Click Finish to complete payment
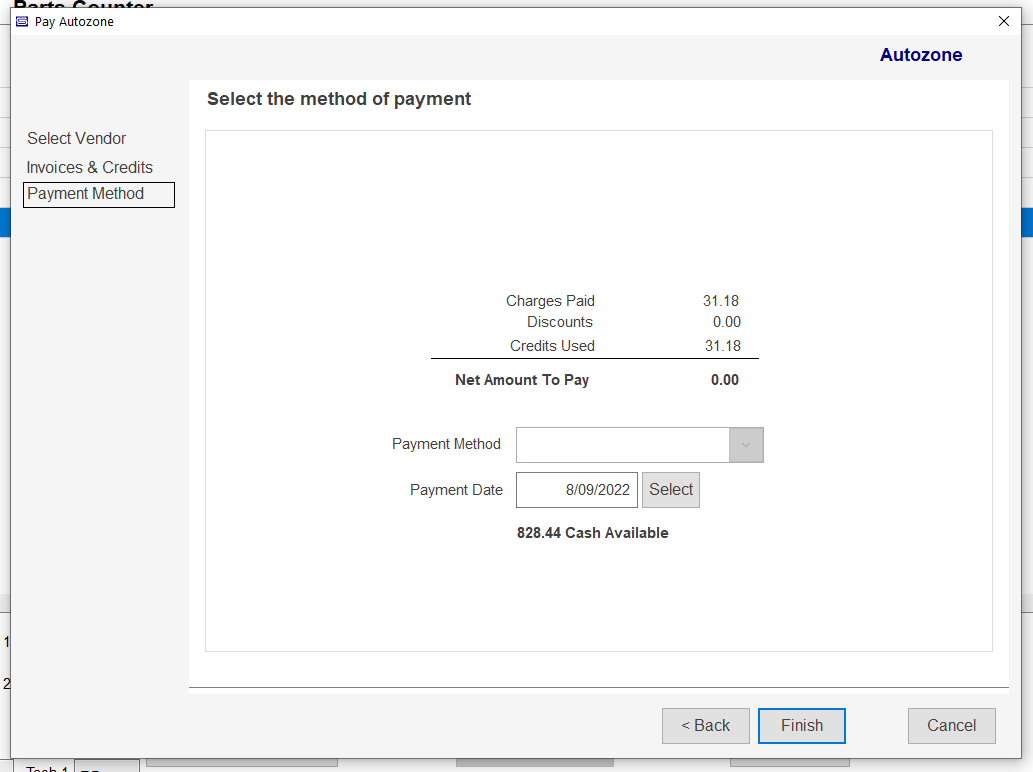The image size is (1033, 772). click(x=802, y=725)
